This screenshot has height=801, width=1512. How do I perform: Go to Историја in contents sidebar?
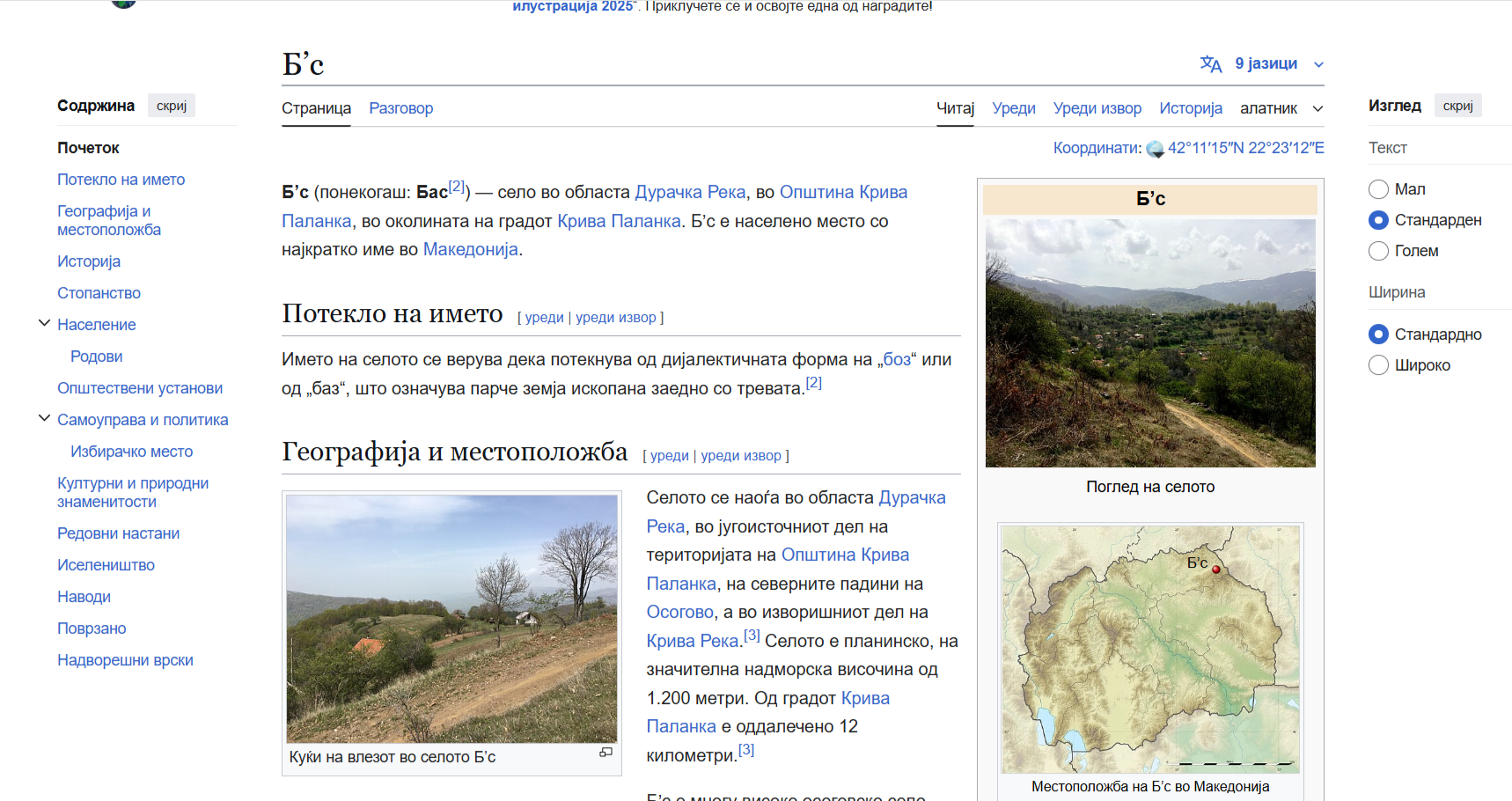[x=89, y=261]
